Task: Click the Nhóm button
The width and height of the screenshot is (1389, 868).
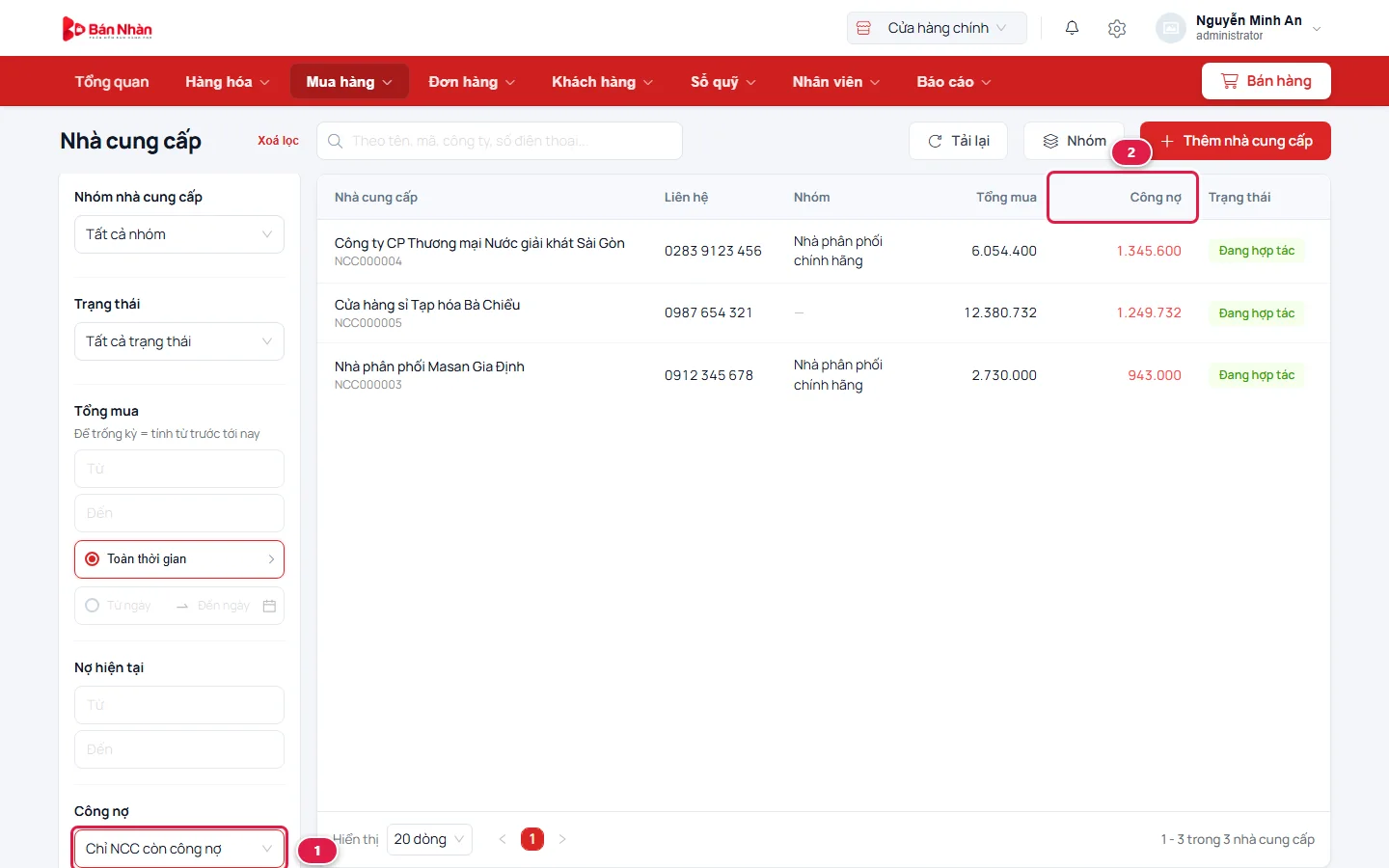Action: (x=1074, y=141)
